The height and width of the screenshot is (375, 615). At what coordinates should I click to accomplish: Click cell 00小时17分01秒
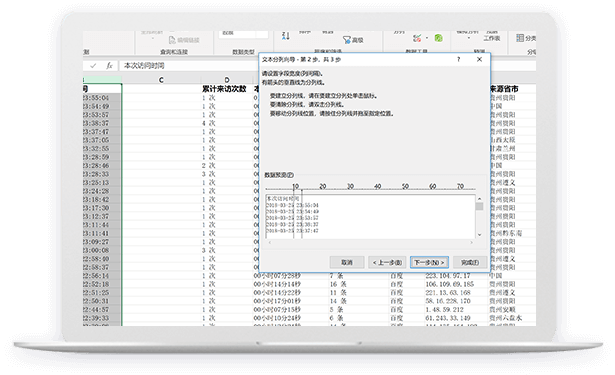pyautogui.click(x=277, y=301)
